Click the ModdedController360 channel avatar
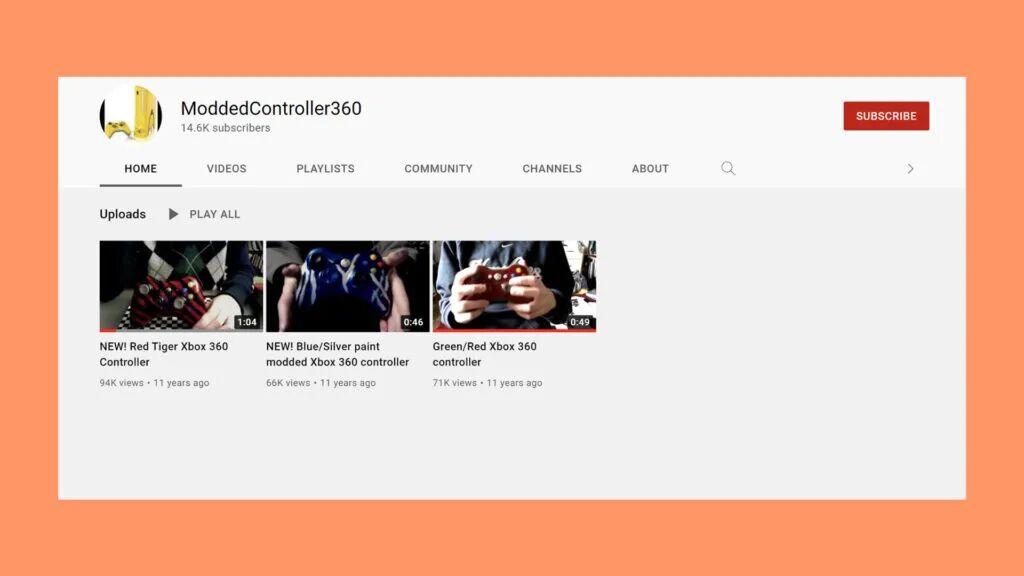The image size is (1024, 576). 131,114
